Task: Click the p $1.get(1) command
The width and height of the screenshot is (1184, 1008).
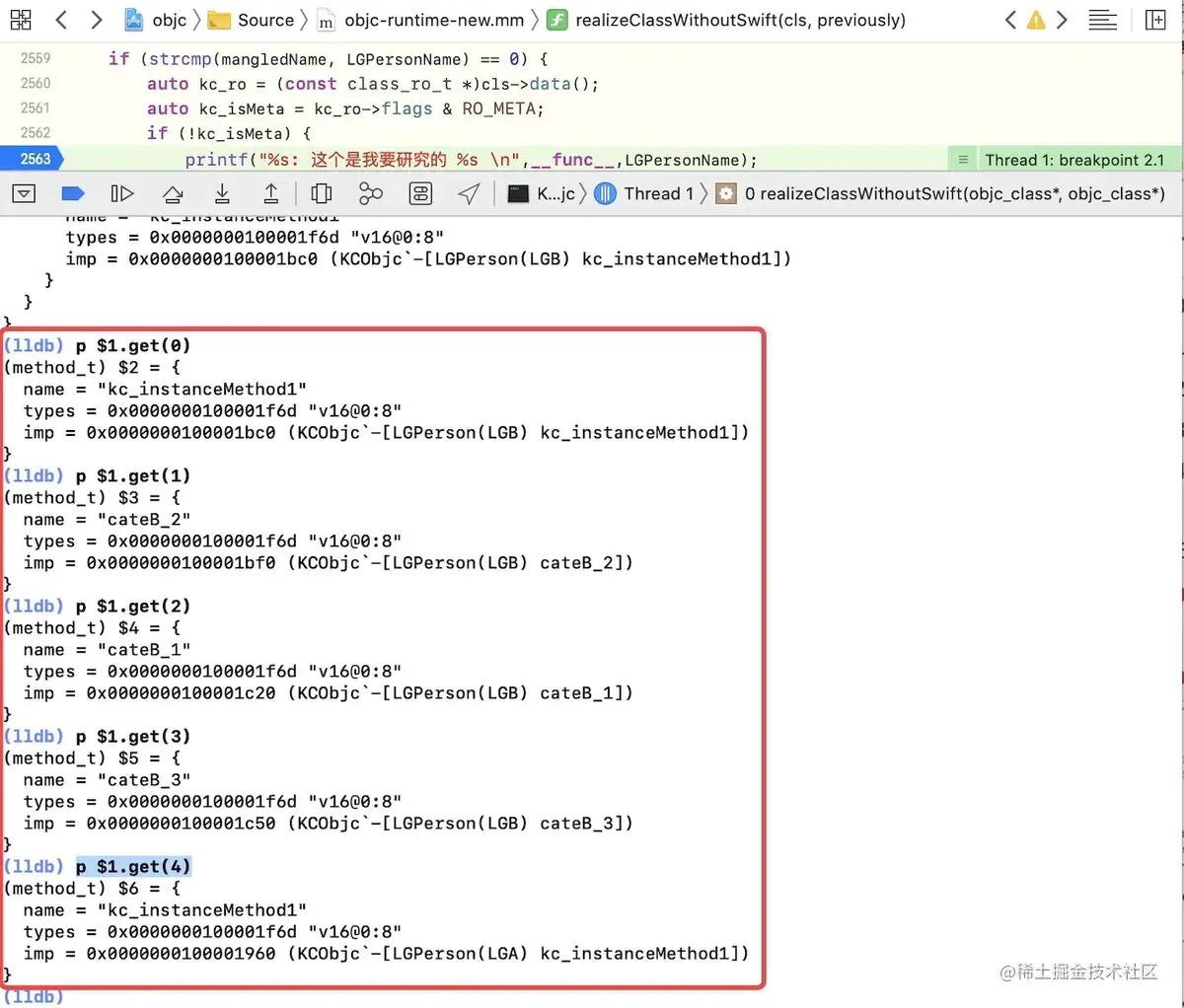Action: pyautogui.click(x=133, y=476)
